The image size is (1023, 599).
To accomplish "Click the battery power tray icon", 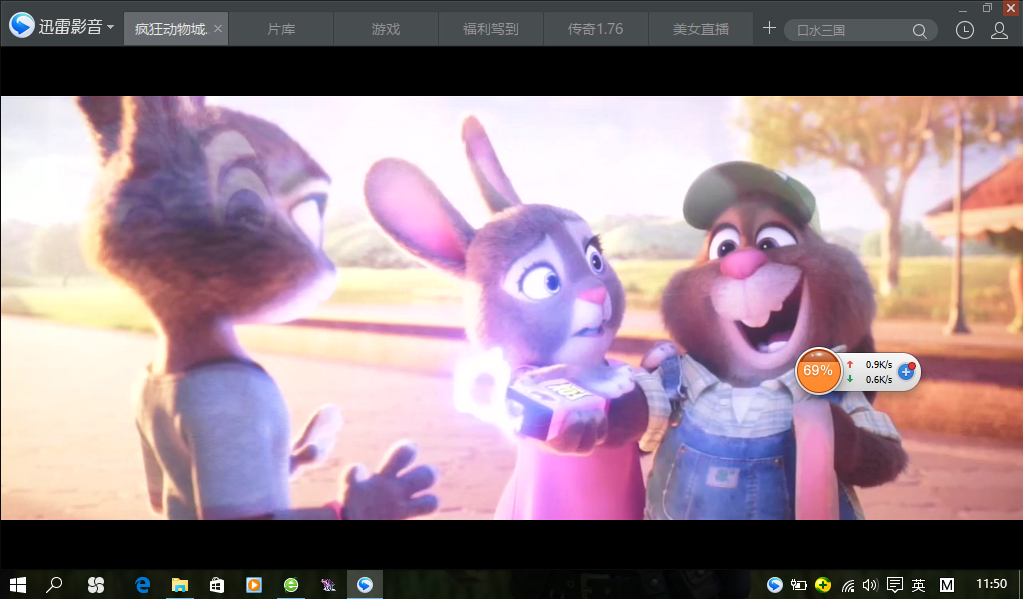I will [799, 585].
